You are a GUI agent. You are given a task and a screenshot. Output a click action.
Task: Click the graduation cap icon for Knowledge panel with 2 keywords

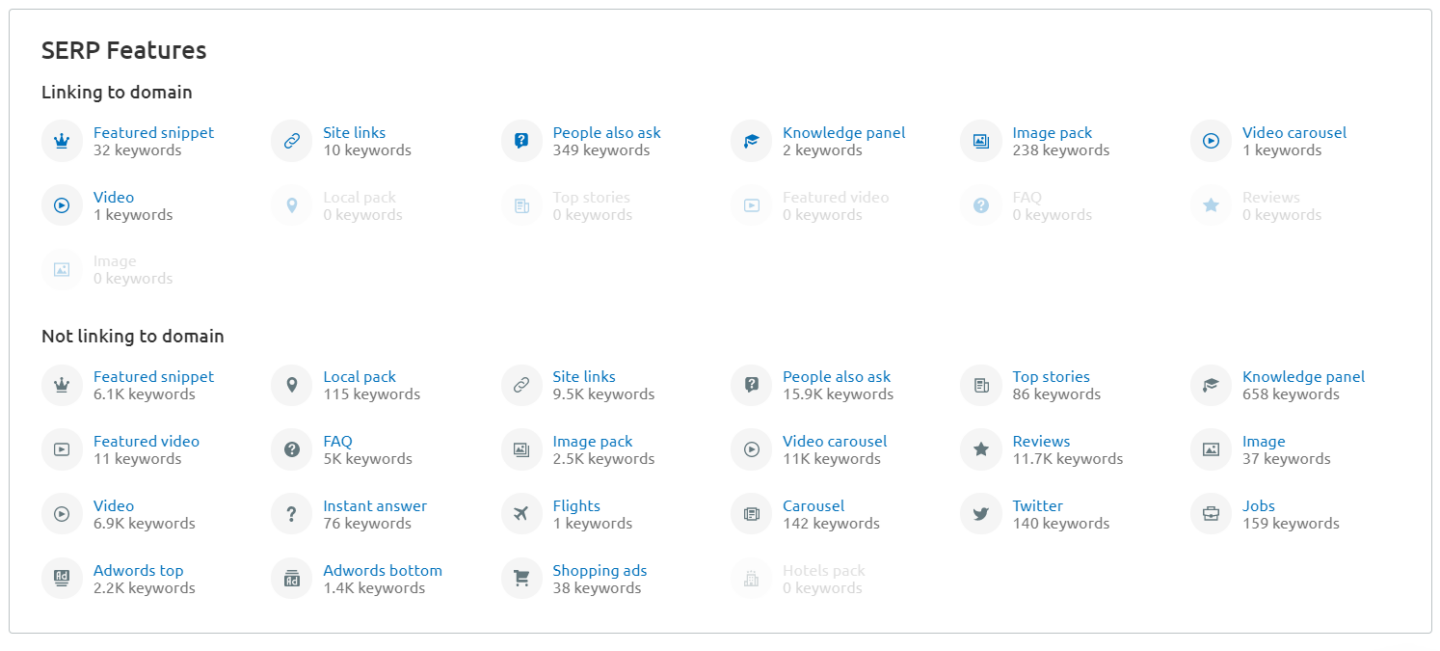[751, 141]
